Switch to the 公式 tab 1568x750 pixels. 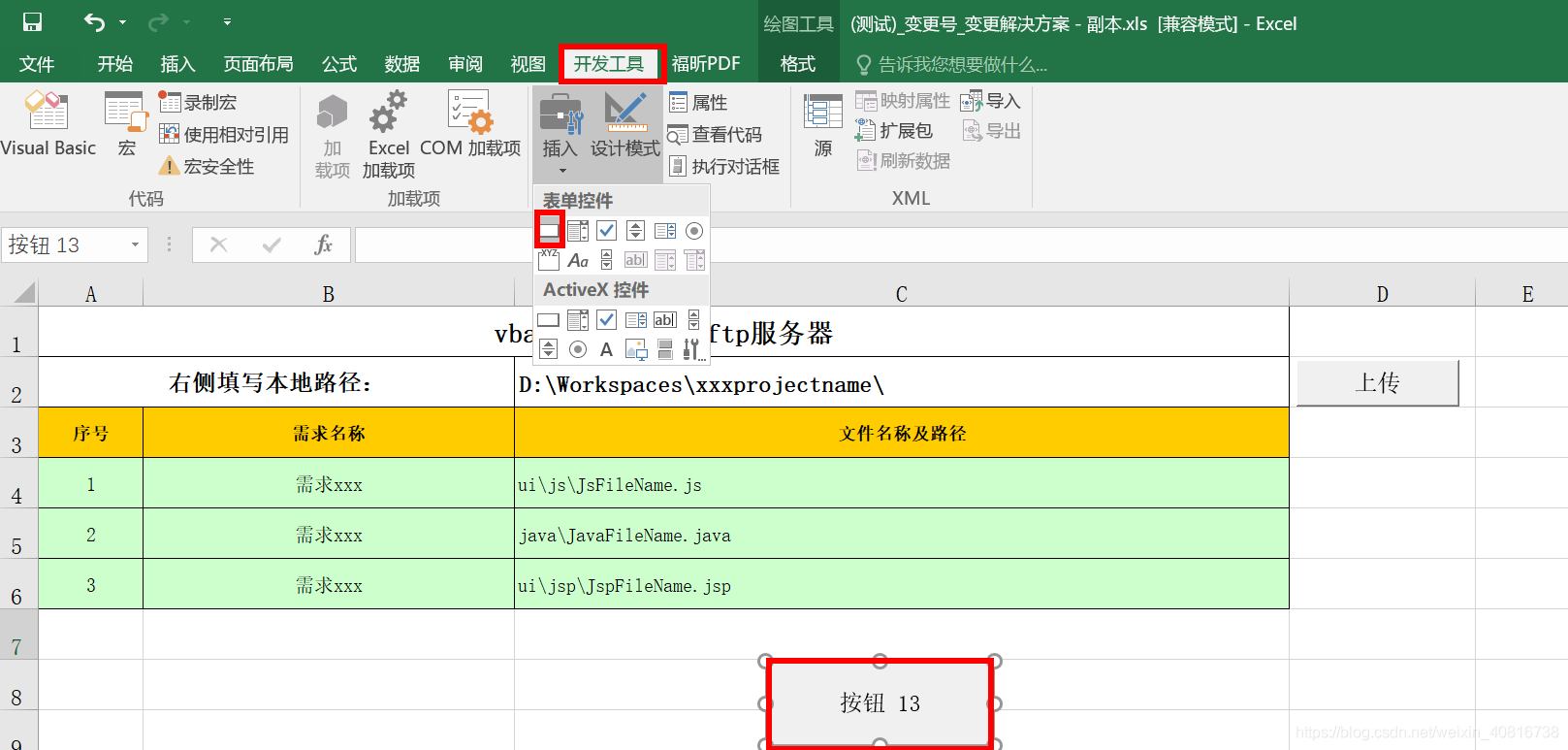coord(339,64)
